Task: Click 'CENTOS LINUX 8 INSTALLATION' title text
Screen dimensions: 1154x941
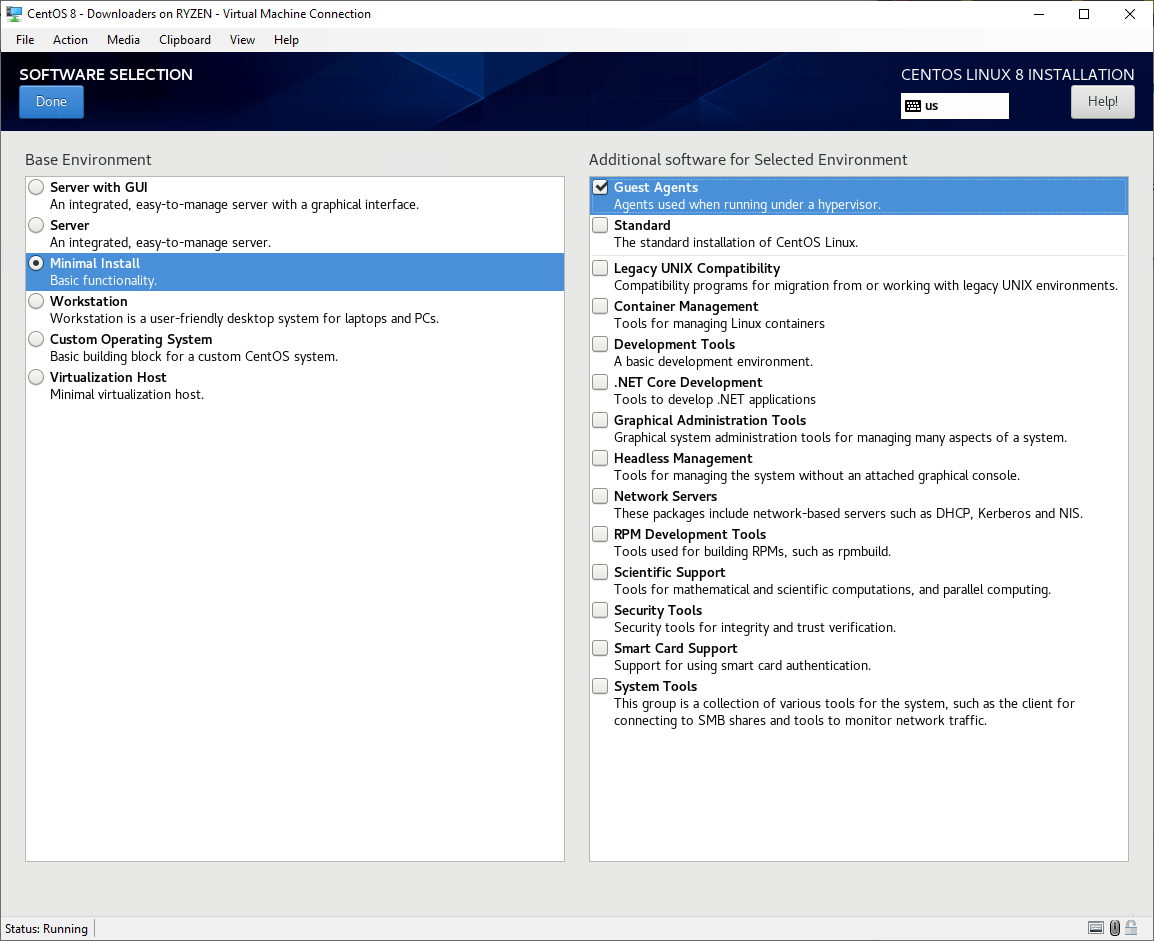Action: [1017, 74]
